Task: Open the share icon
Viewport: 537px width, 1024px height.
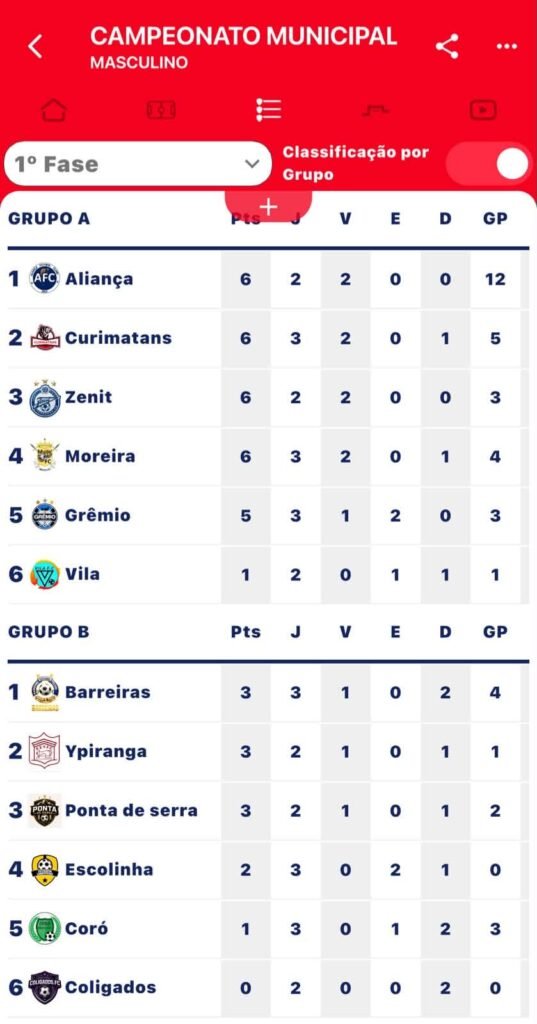Action: tap(447, 46)
